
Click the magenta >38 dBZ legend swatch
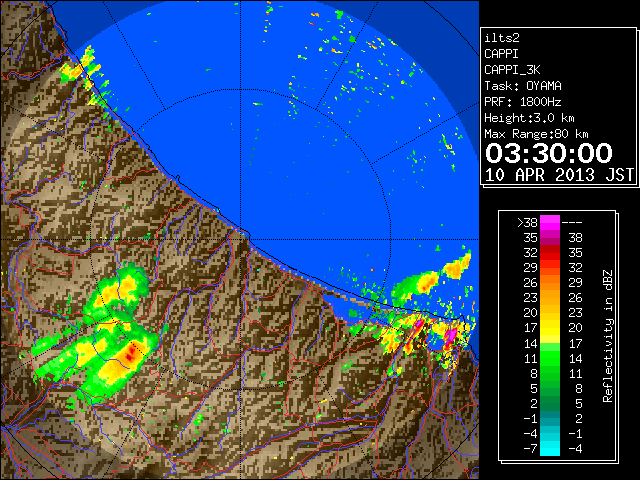coord(550,222)
